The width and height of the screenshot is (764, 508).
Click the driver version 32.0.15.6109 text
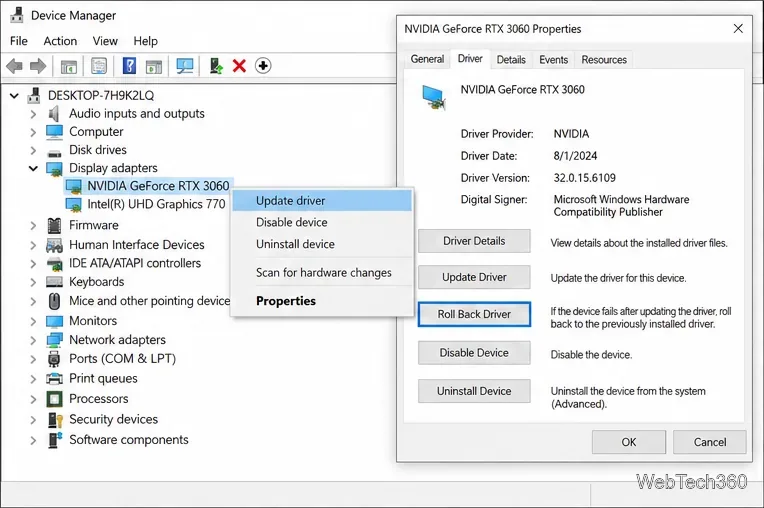coord(584,178)
